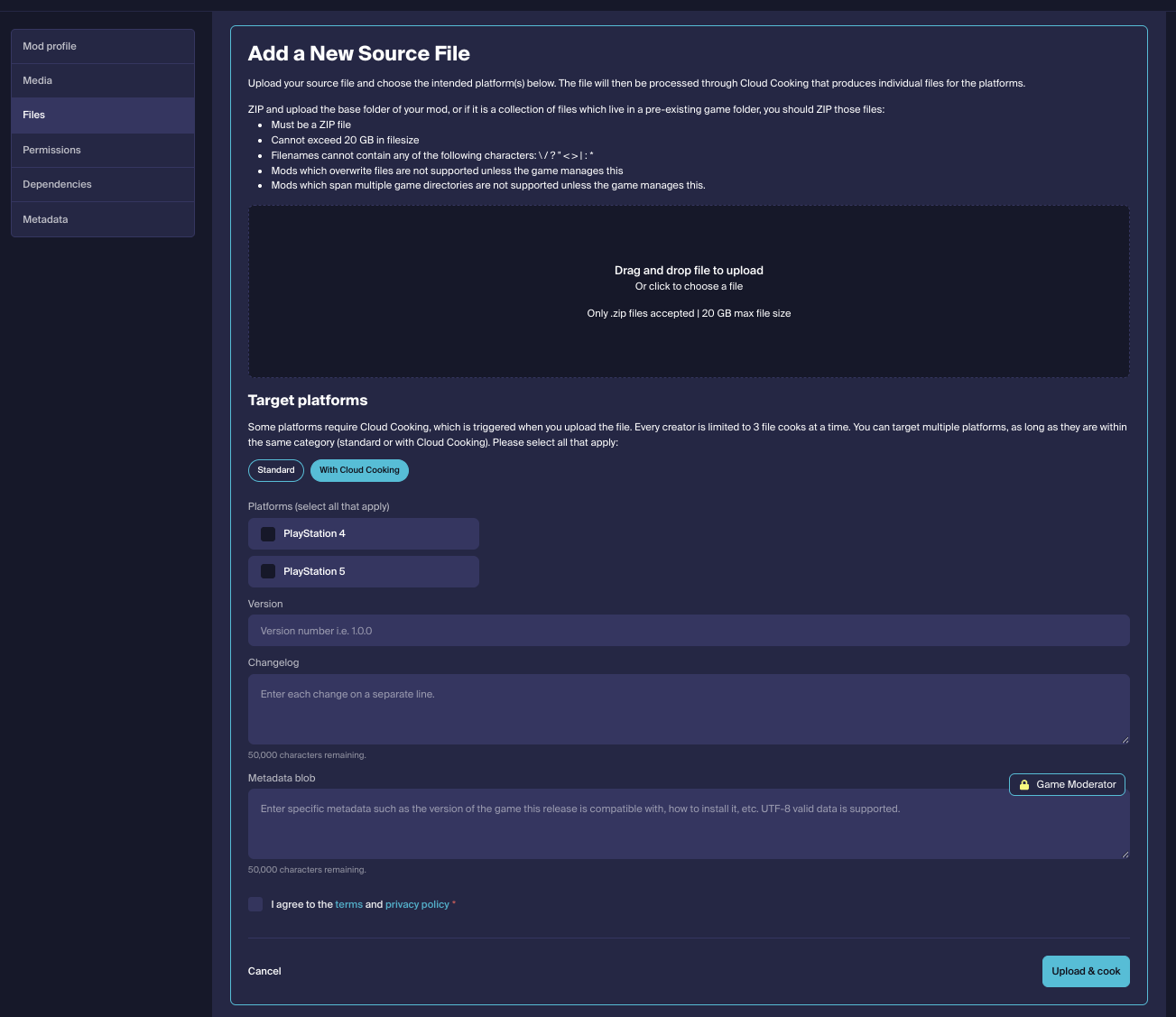Click the Changelog resize handle corner
1176x1017 pixels.
click(1125, 739)
